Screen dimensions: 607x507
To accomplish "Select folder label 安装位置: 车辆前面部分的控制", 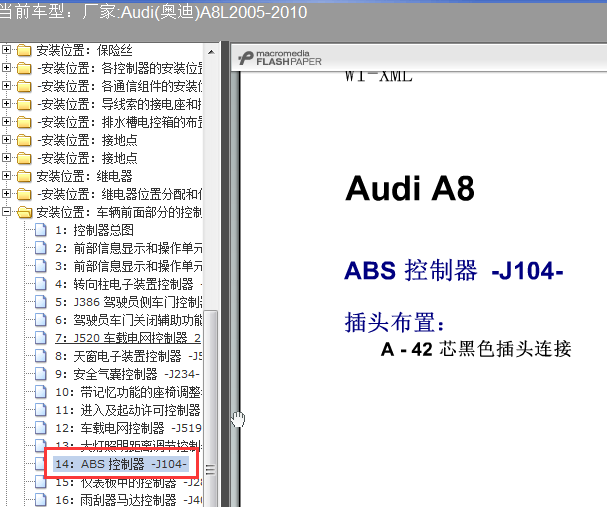I will (119, 212).
